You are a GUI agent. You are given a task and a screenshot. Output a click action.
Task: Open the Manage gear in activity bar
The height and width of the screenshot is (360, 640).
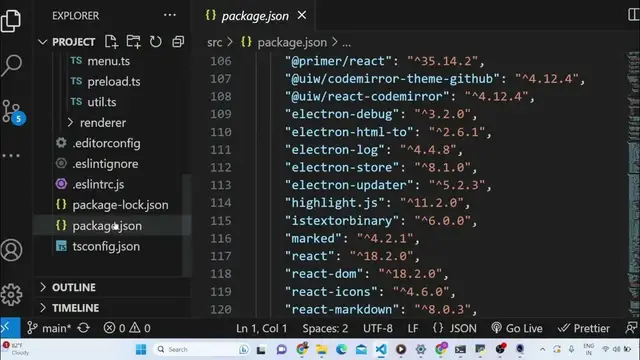click(11, 294)
